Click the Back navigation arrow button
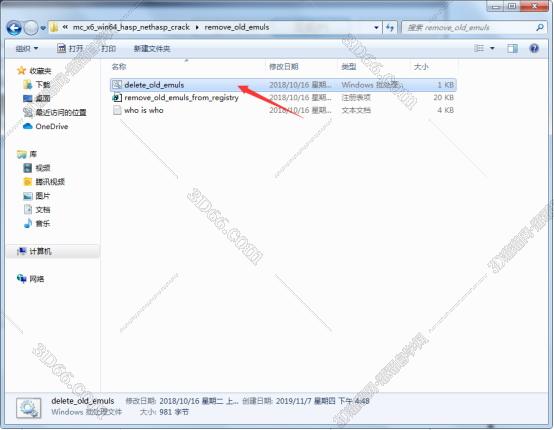This screenshot has height=430, width=554. point(14,28)
